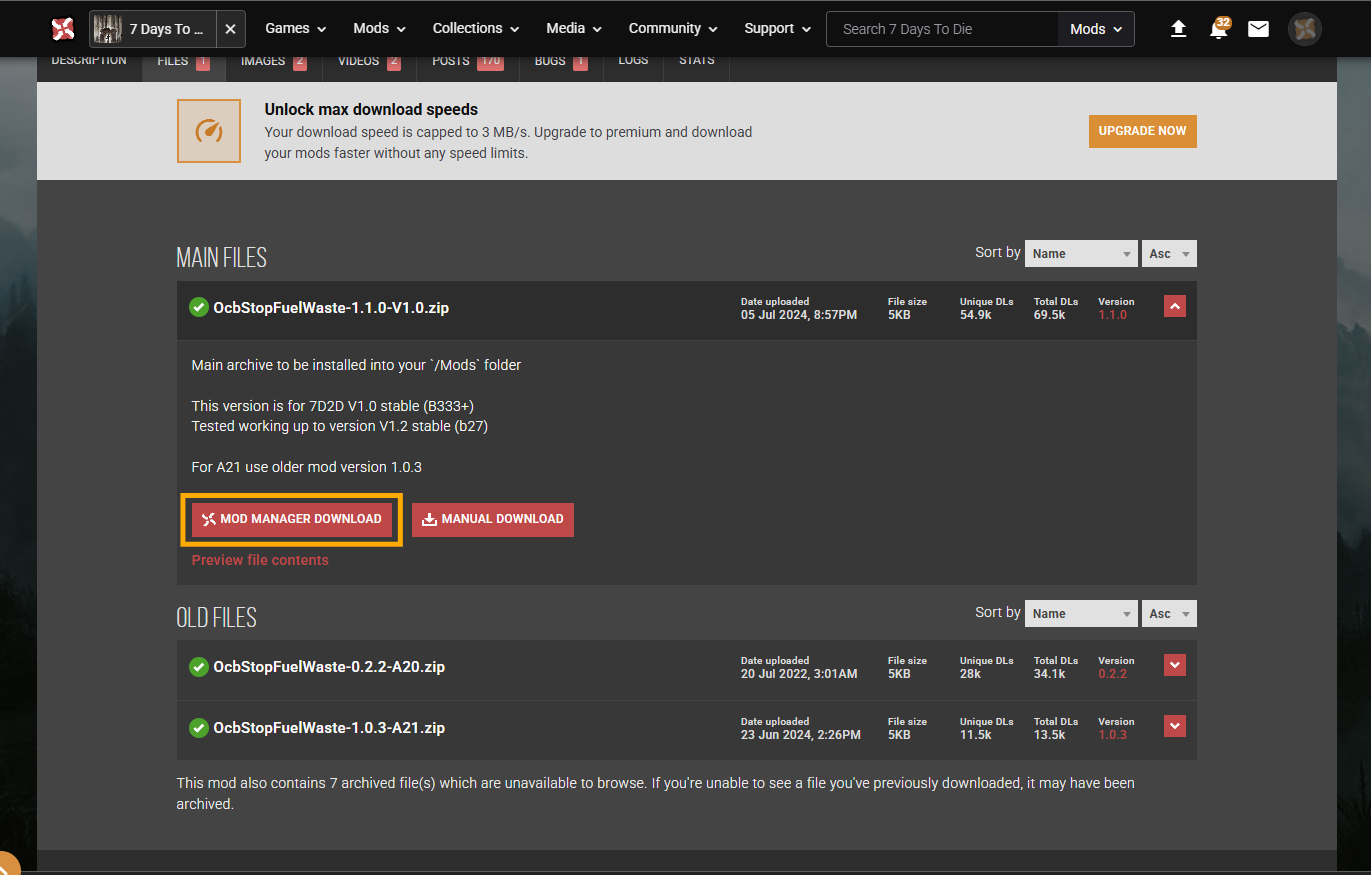Click the file name OcbStopFuelWaste-1.1.0-V1.0.zip
The image size is (1371, 875).
click(x=331, y=308)
